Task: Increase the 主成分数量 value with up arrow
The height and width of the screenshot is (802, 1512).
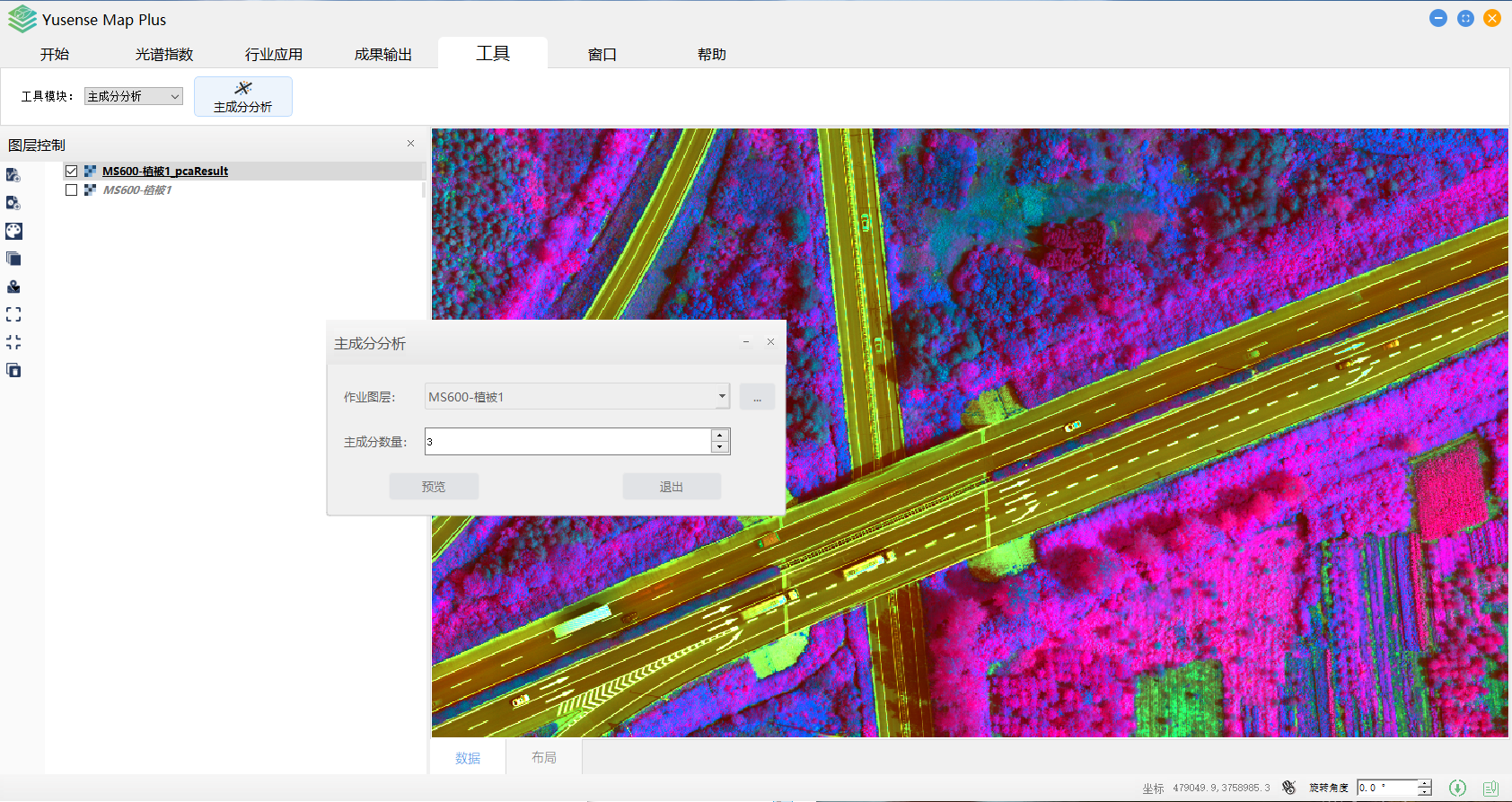Action: pyautogui.click(x=719, y=436)
